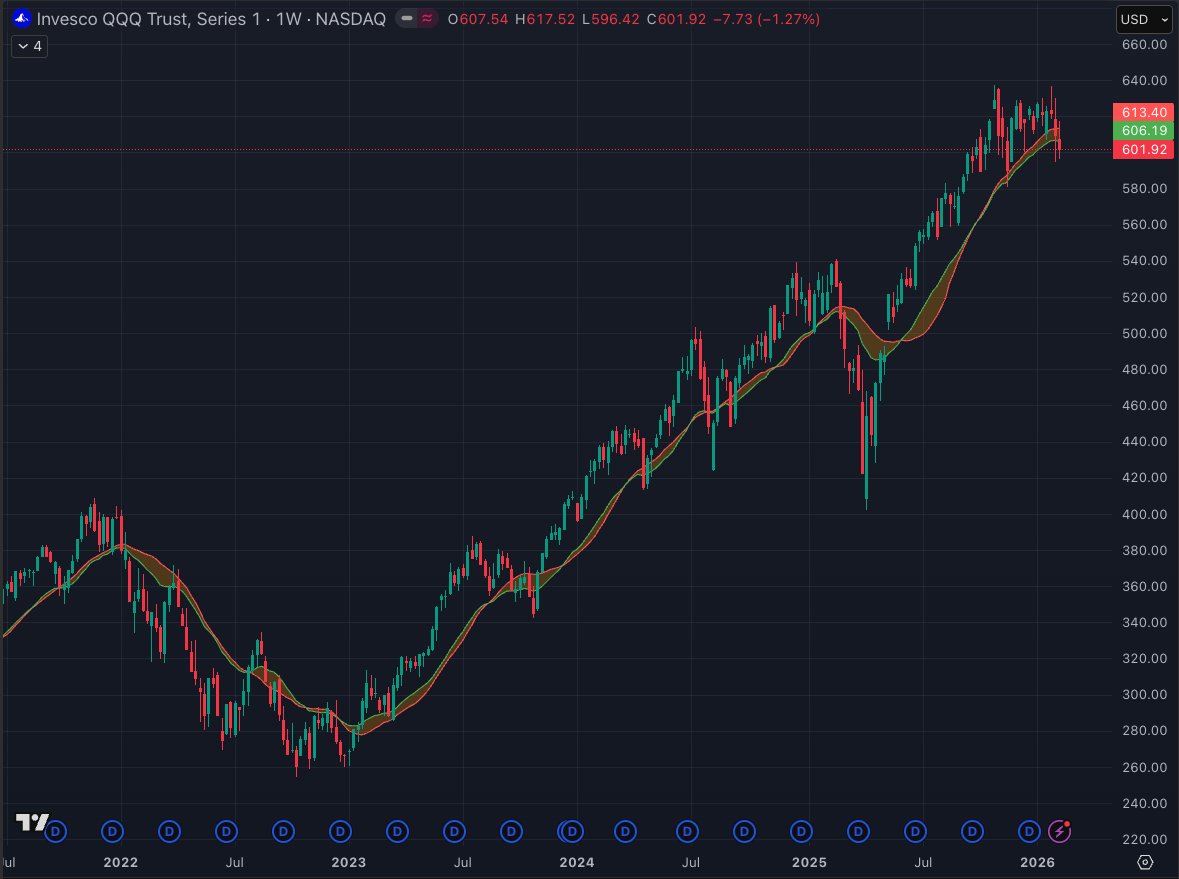Viewport: 1179px width, 879px height.
Task: Click the 640.00 price axis label
Action: [1144, 80]
